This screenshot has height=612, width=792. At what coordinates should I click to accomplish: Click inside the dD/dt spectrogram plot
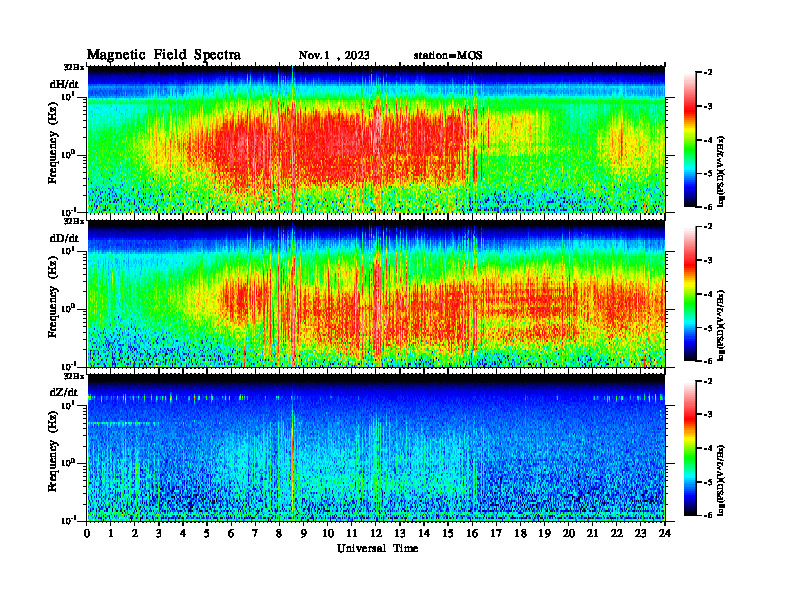click(x=376, y=293)
